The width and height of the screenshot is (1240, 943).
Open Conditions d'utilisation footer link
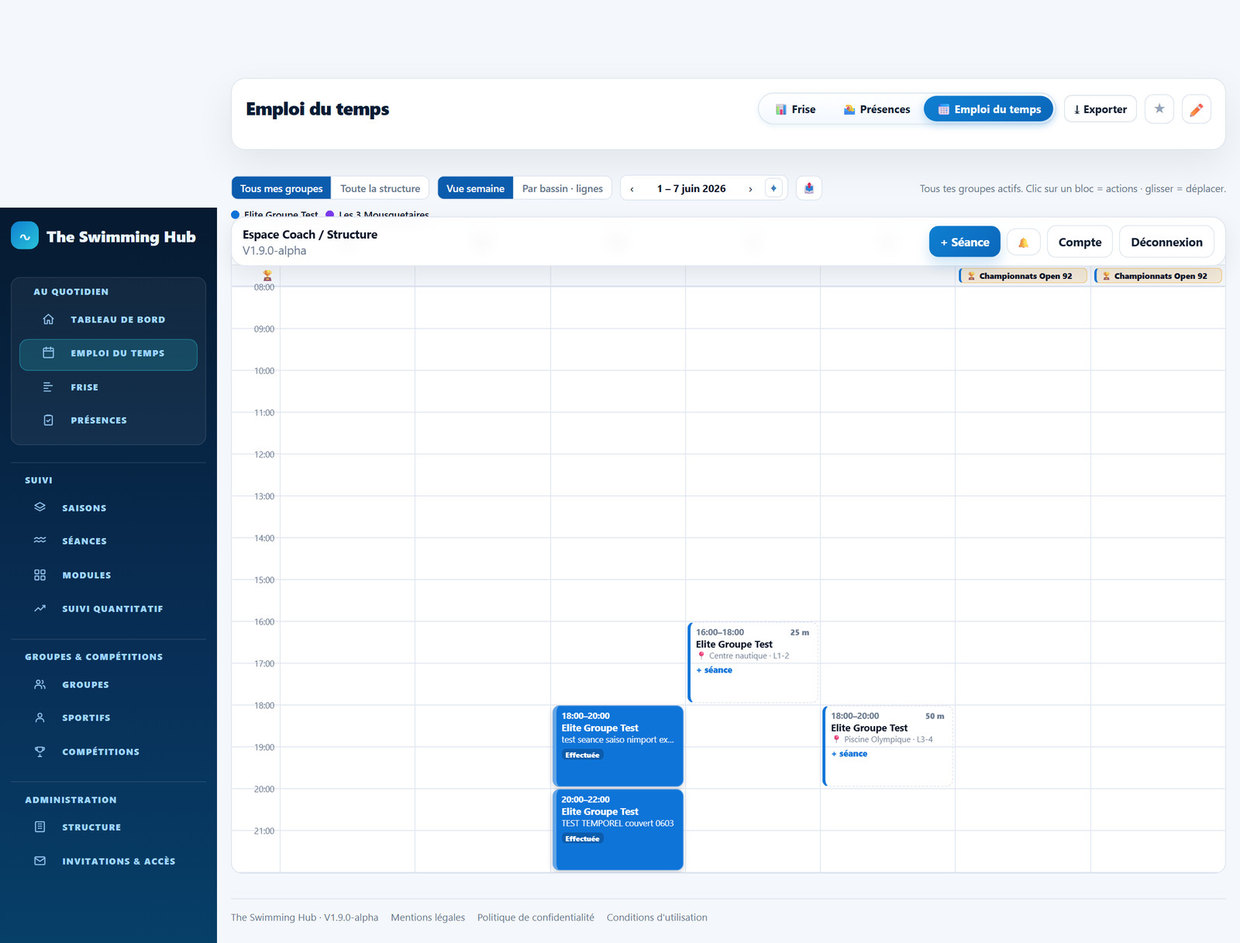(x=657, y=917)
